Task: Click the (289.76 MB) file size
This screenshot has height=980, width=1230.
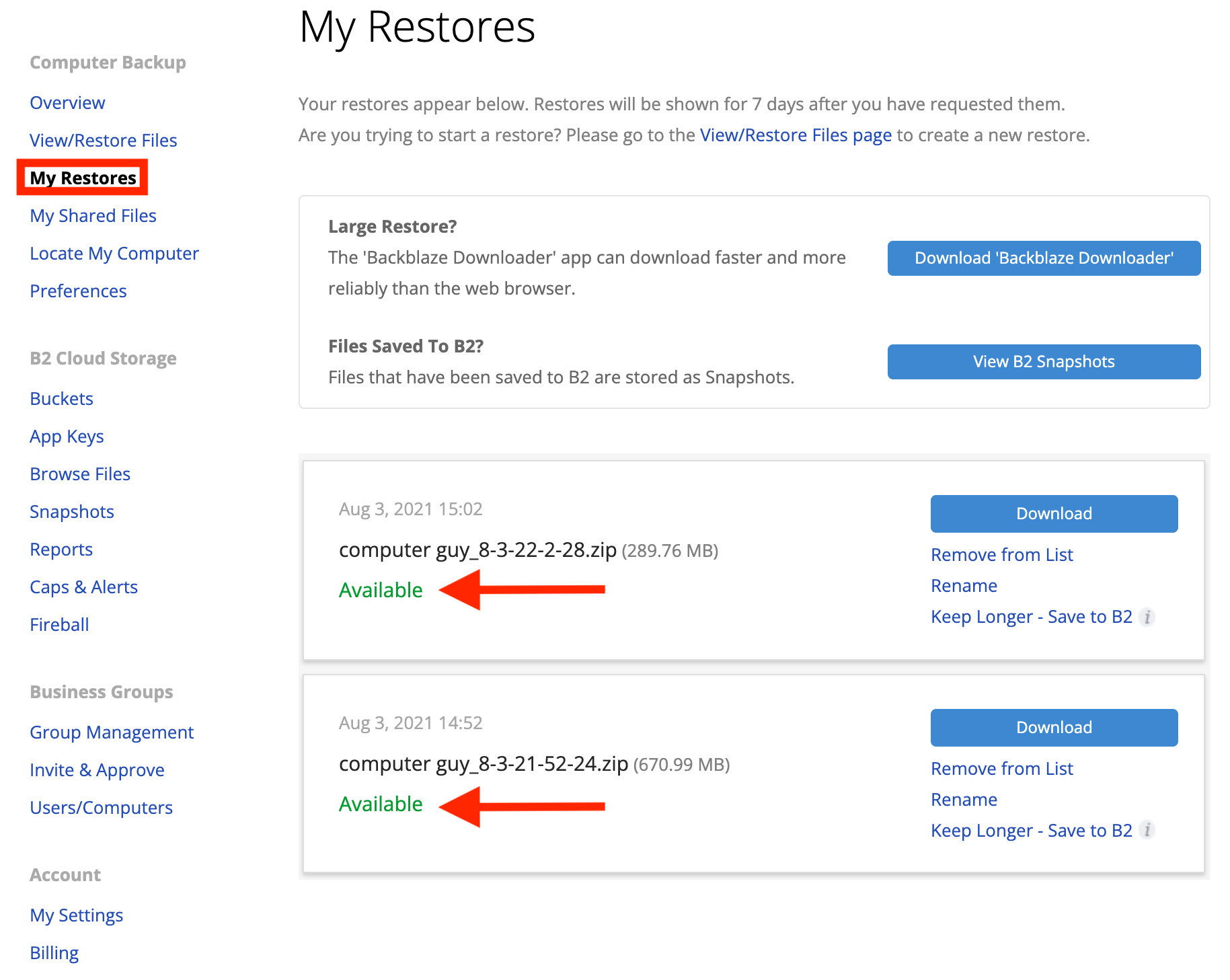Action: pyautogui.click(x=670, y=551)
